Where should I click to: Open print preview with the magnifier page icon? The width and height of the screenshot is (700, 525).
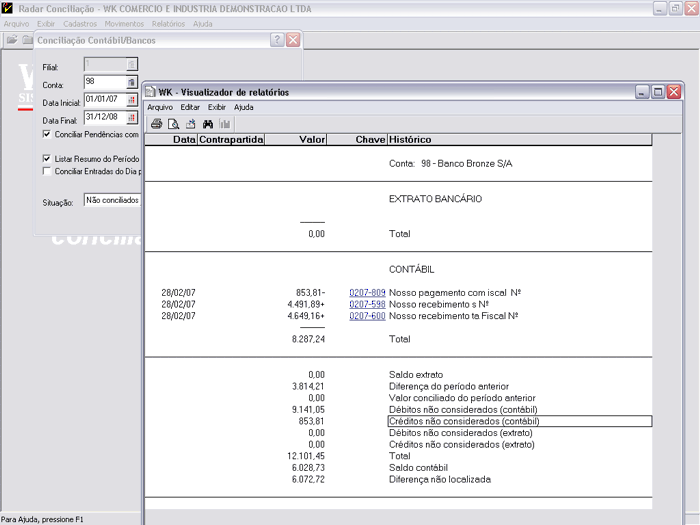tap(173, 124)
